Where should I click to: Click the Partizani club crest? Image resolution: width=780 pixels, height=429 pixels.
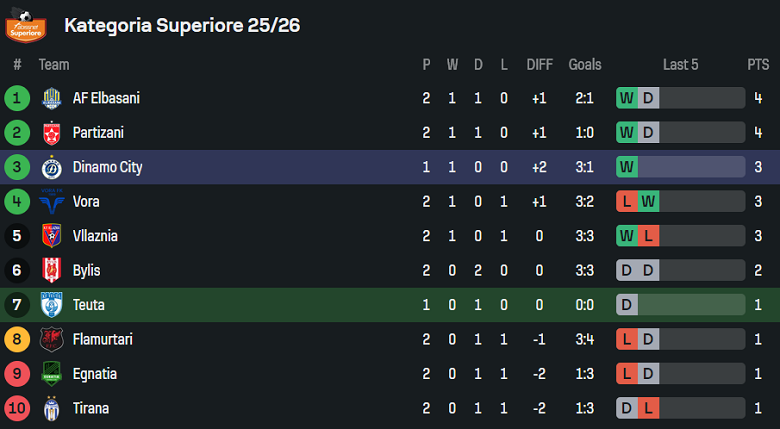coord(51,133)
